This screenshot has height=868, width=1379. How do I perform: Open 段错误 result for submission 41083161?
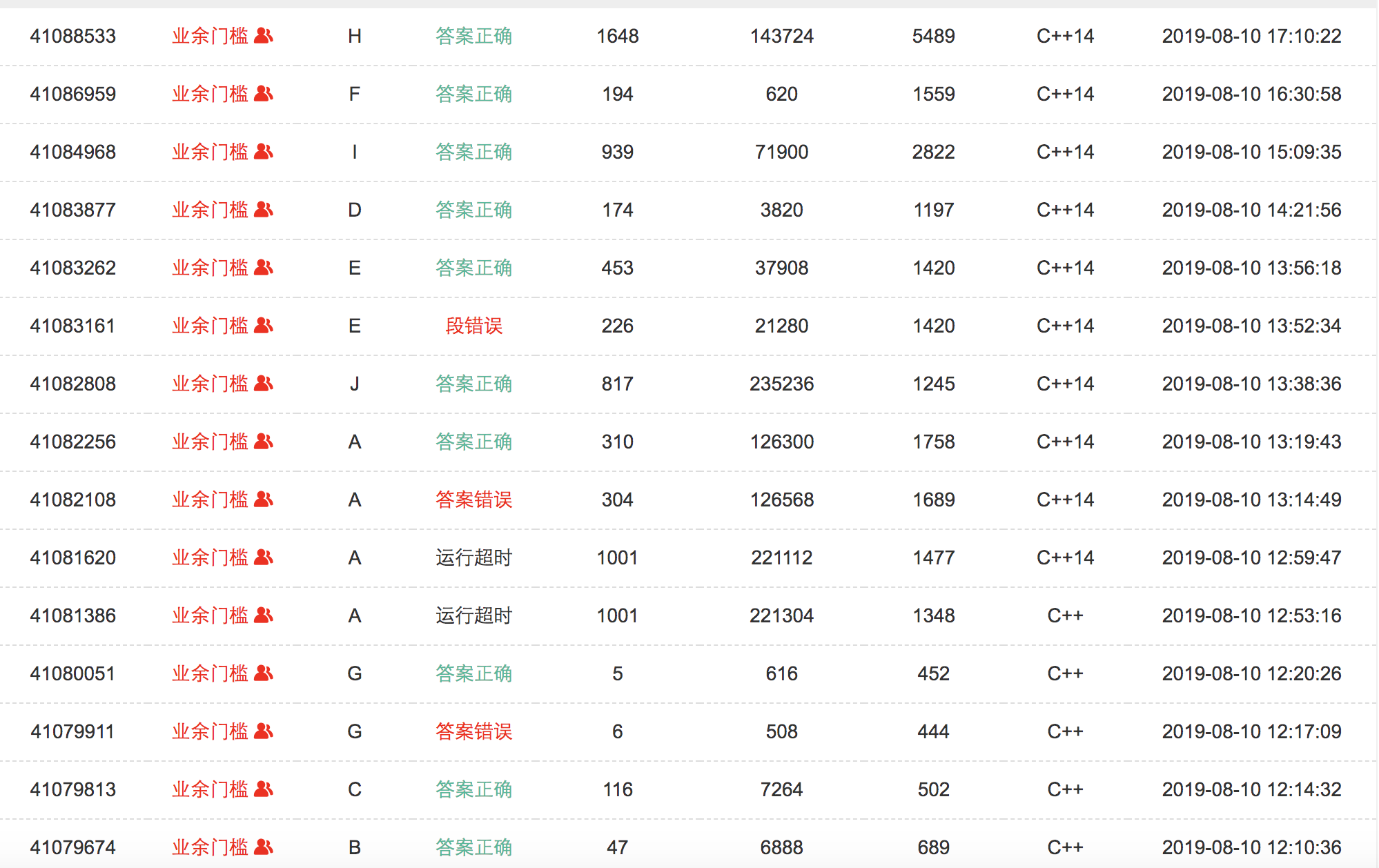(x=473, y=326)
